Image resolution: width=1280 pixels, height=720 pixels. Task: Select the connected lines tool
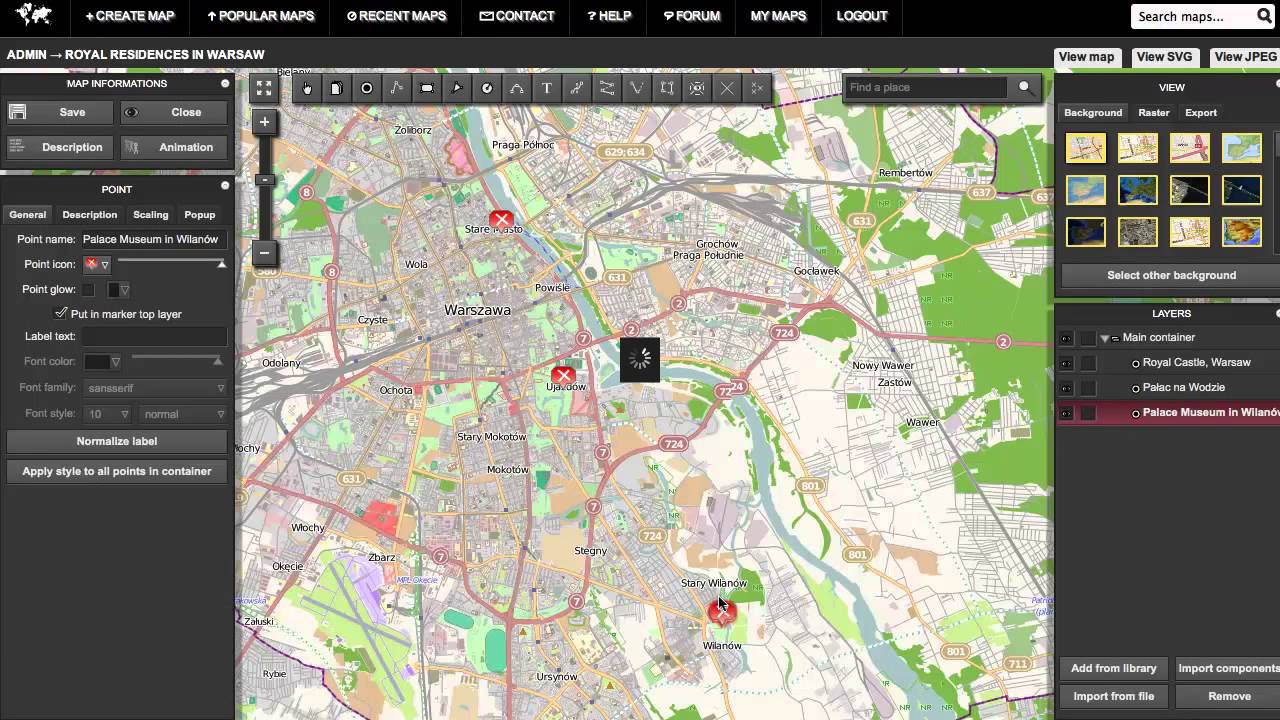[607, 88]
